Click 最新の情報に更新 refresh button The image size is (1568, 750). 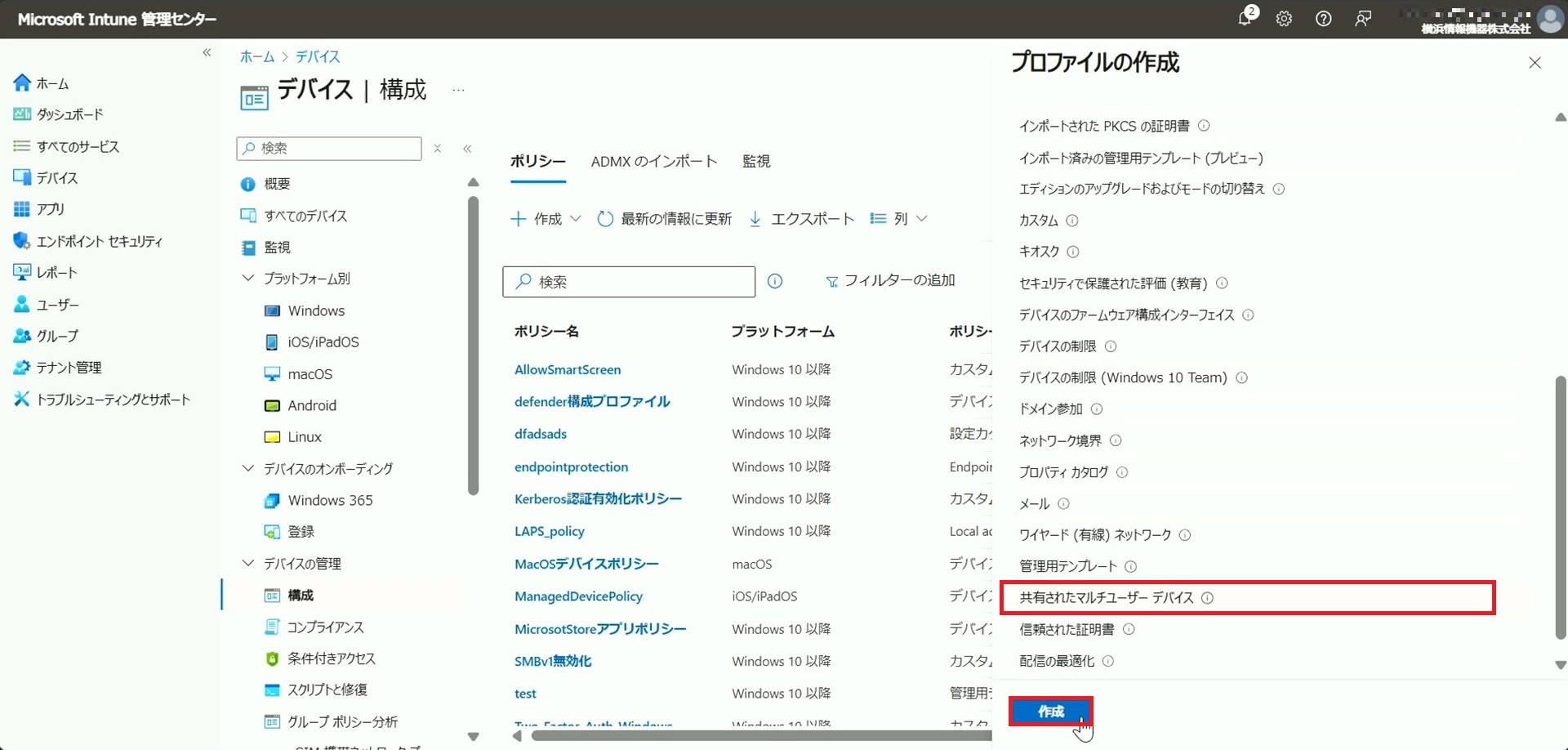click(665, 219)
